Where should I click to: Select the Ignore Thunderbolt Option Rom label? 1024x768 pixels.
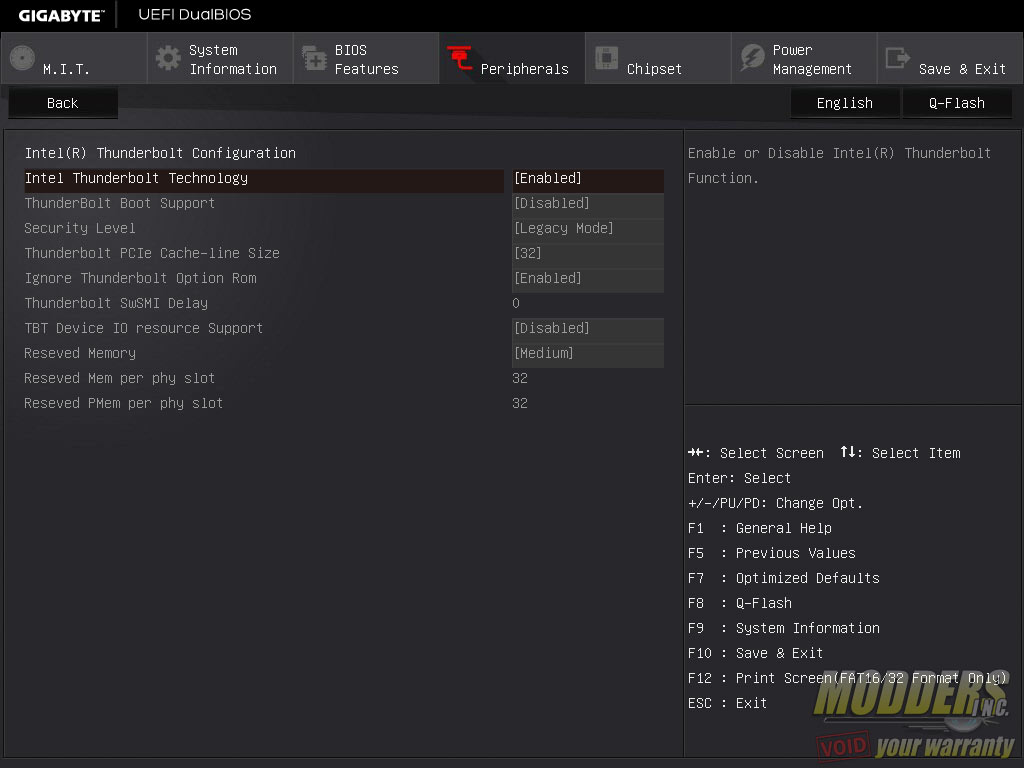click(140, 278)
